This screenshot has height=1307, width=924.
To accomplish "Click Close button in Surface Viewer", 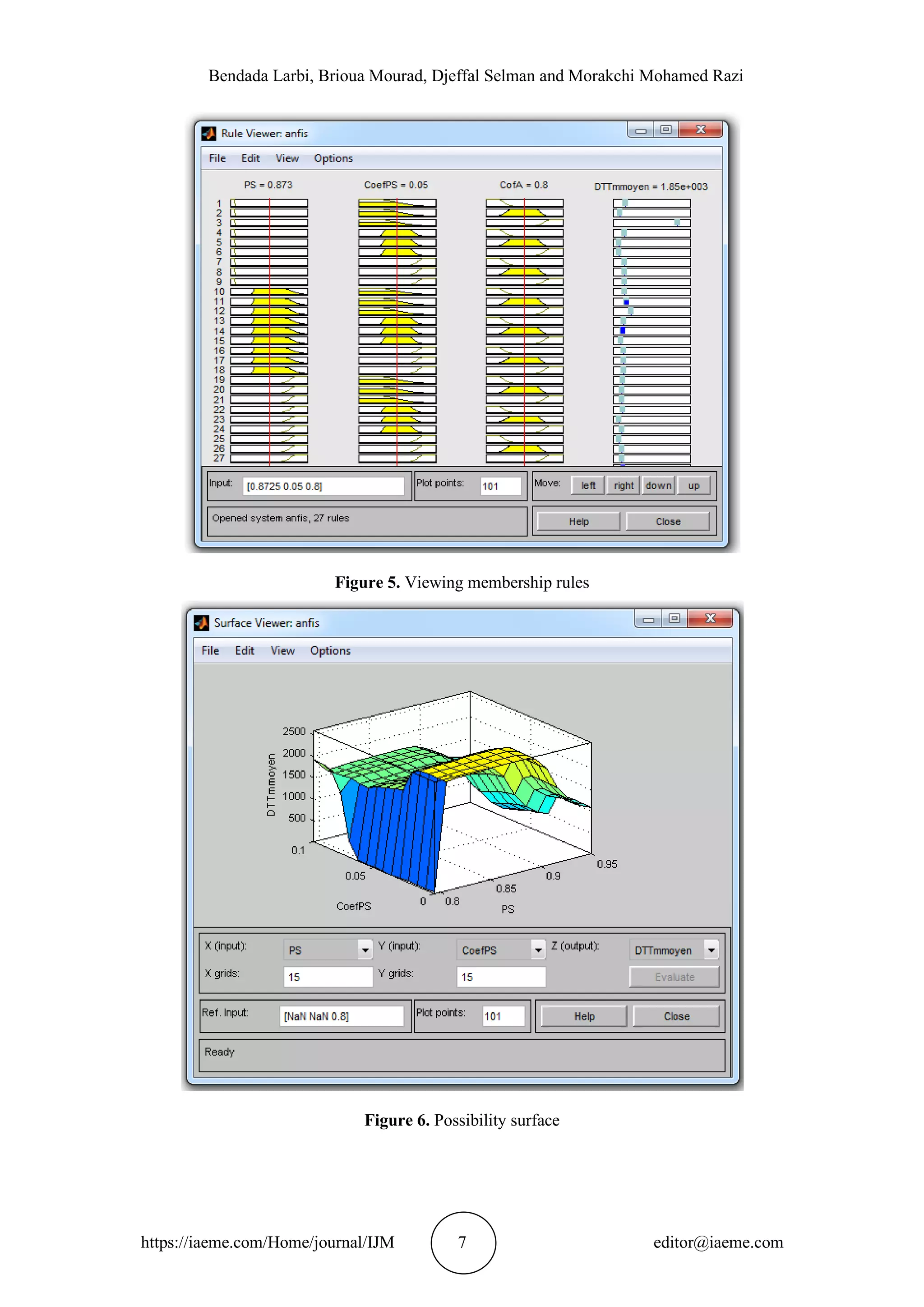I will pyautogui.click(x=676, y=1016).
